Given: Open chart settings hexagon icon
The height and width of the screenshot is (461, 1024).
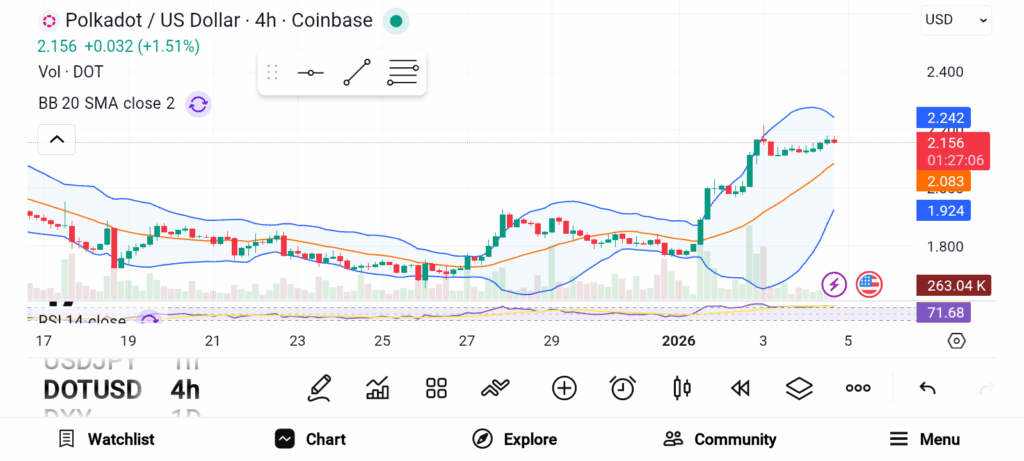Looking at the screenshot, I should pyautogui.click(x=956, y=341).
